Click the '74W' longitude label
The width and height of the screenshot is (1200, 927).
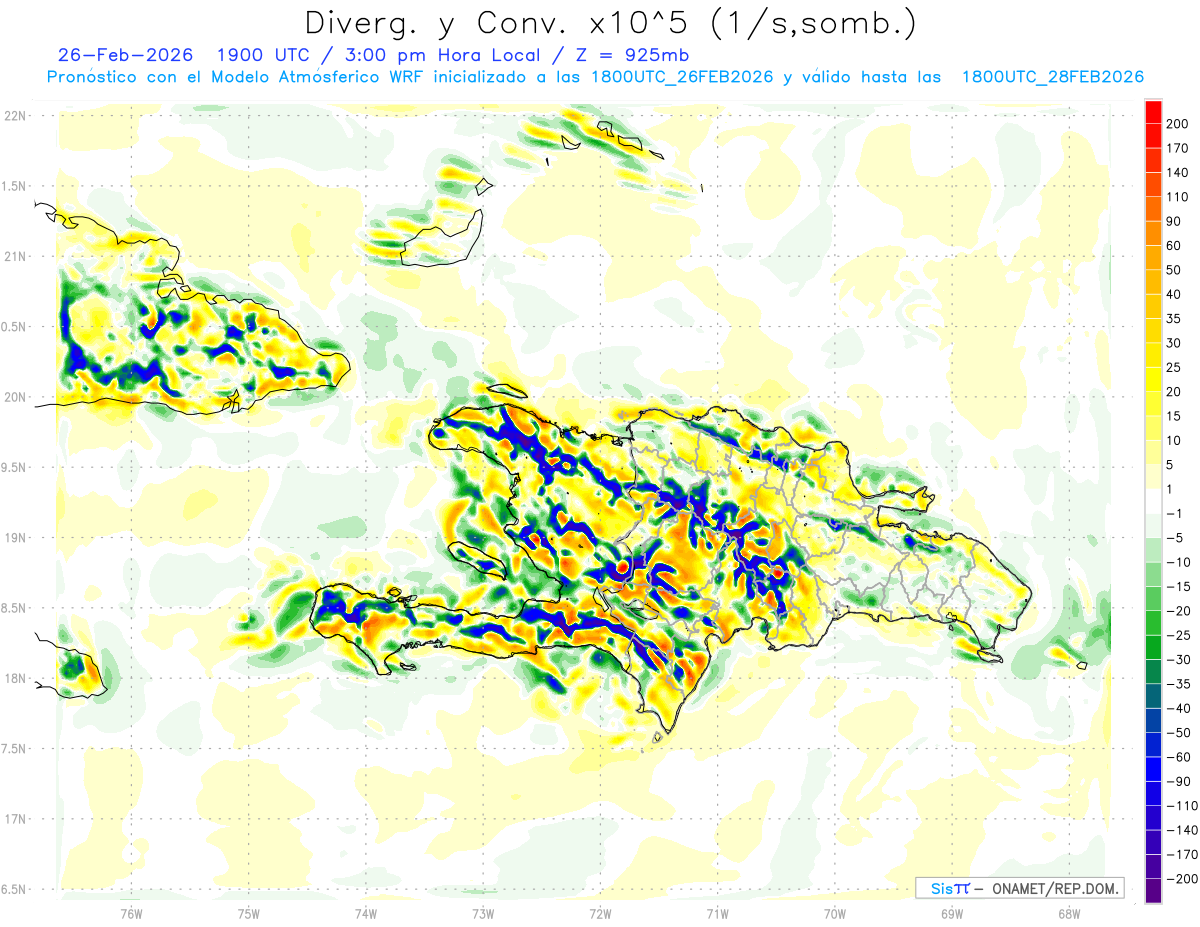coord(366,913)
